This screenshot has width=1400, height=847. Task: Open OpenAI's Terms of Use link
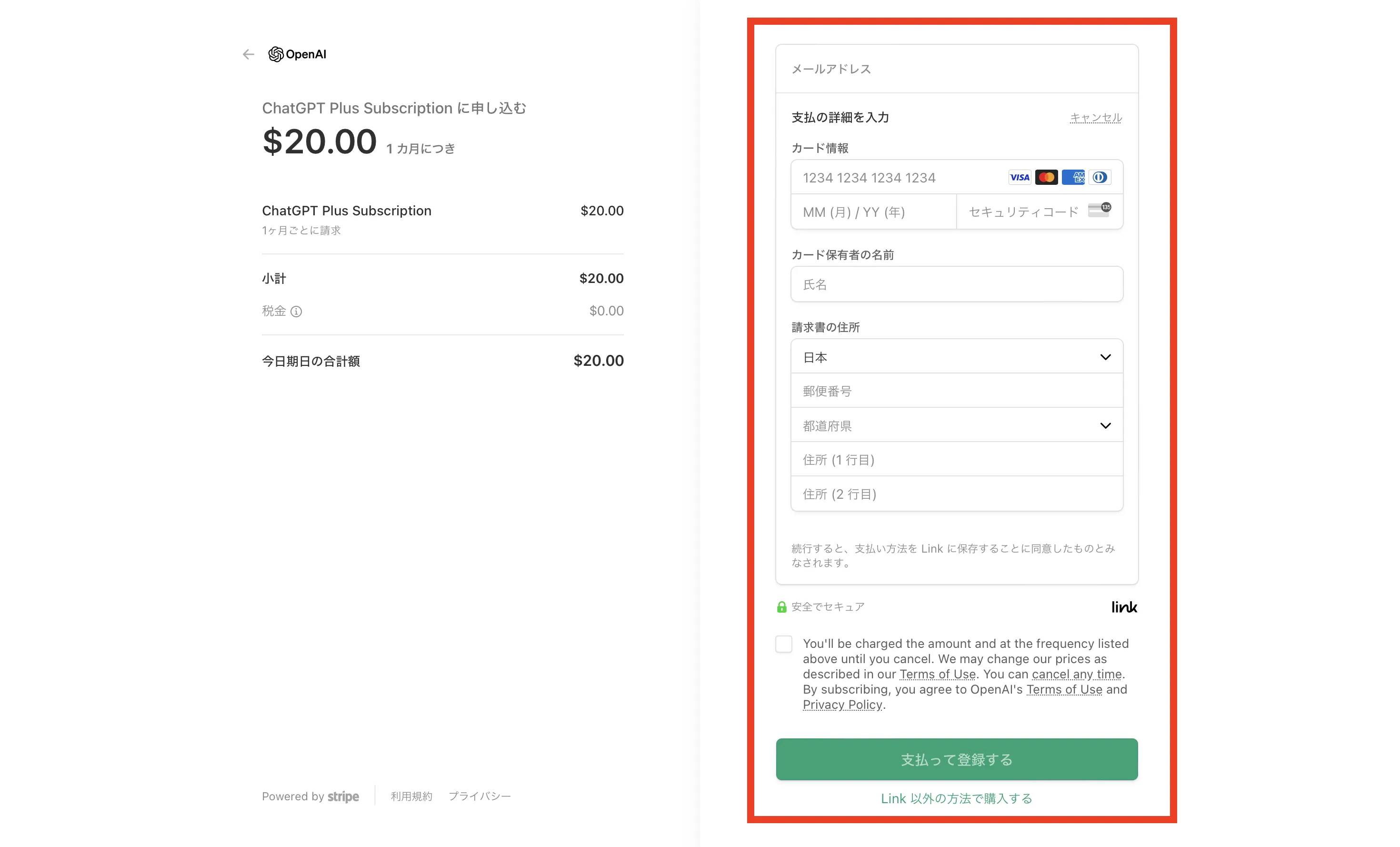(x=1064, y=689)
